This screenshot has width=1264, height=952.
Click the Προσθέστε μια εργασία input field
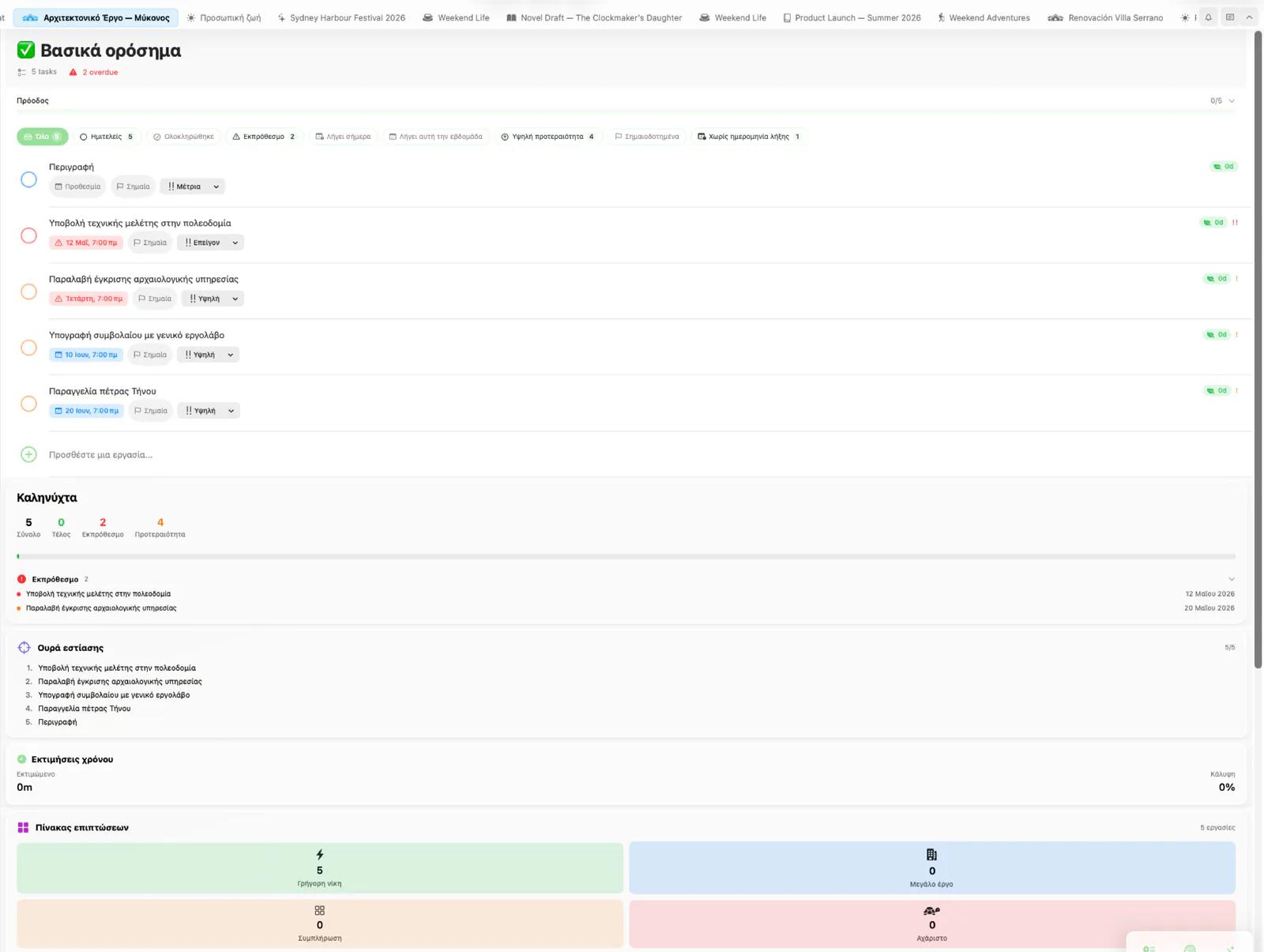pos(648,454)
